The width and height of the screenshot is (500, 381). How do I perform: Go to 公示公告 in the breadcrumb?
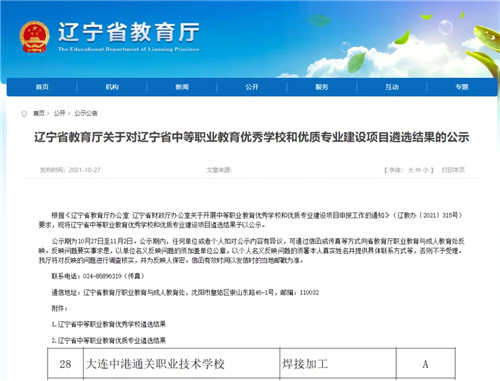tap(86, 113)
